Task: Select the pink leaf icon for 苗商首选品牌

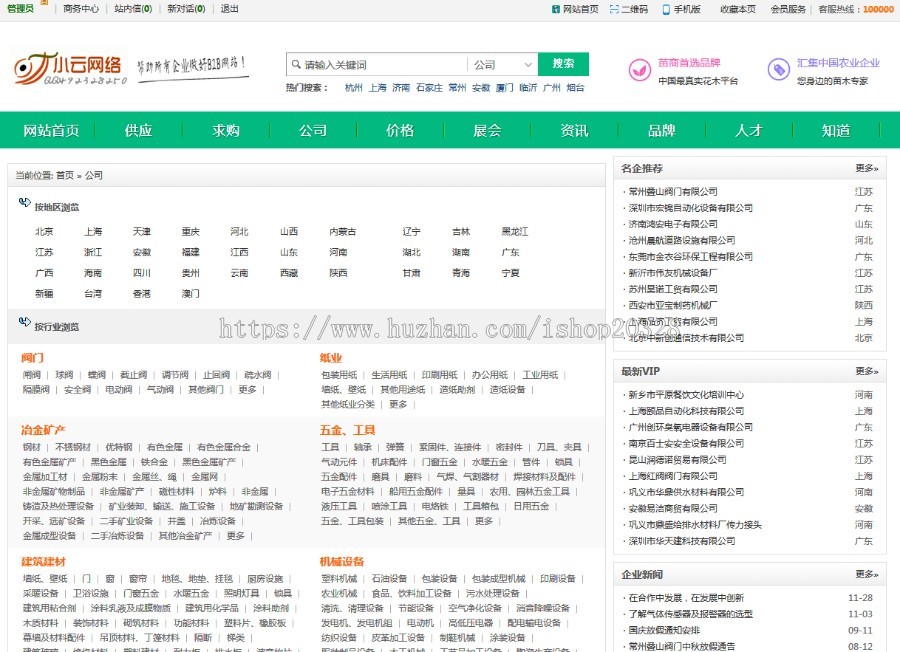Action: (x=638, y=68)
